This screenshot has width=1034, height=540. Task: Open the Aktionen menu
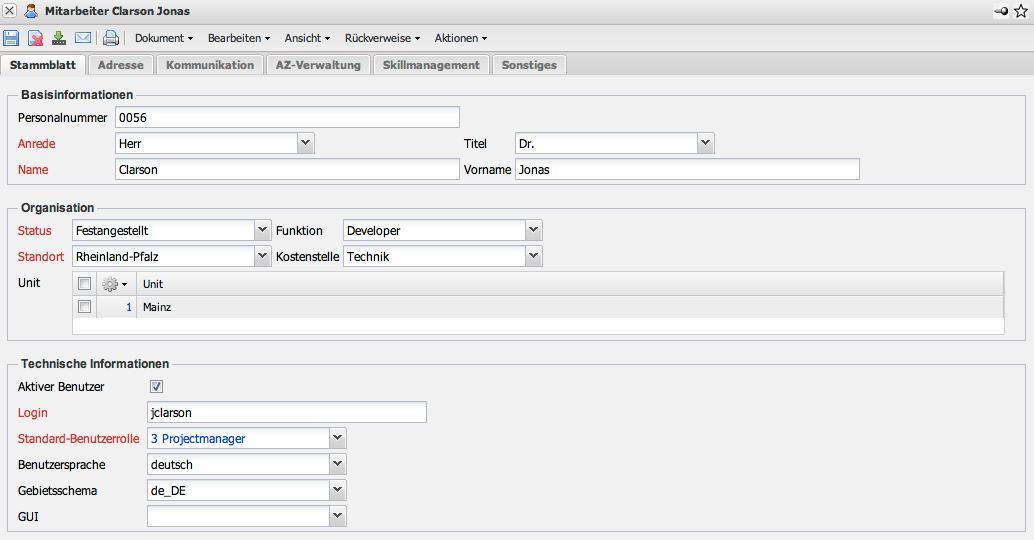(460, 38)
